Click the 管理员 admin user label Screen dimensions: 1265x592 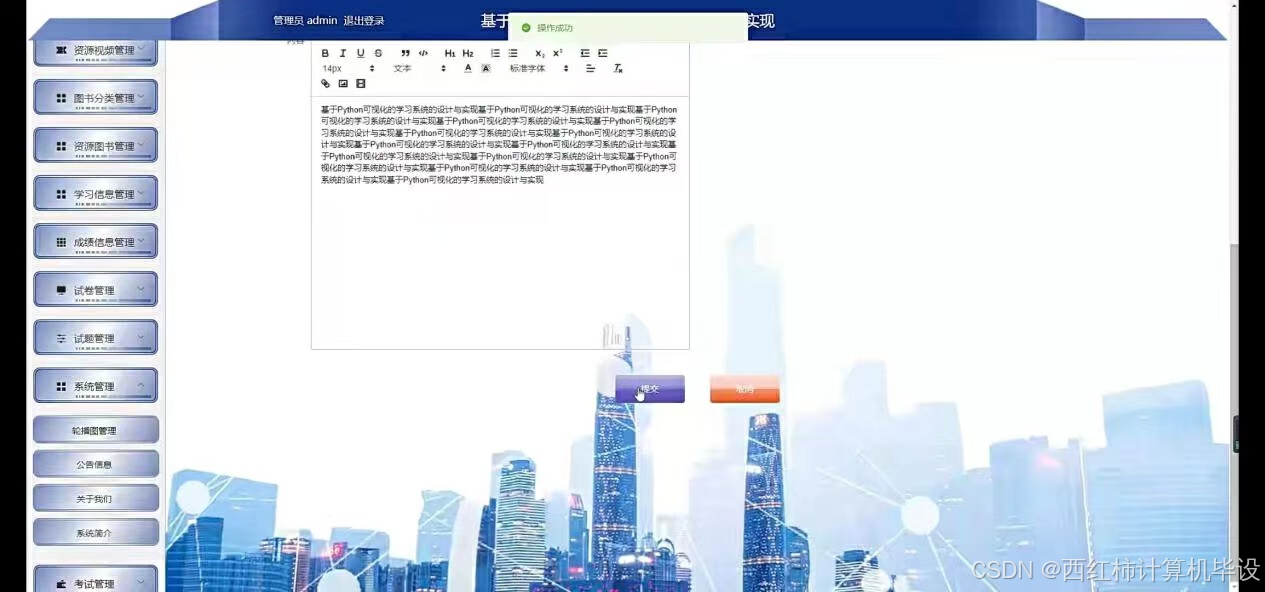coord(305,21)
